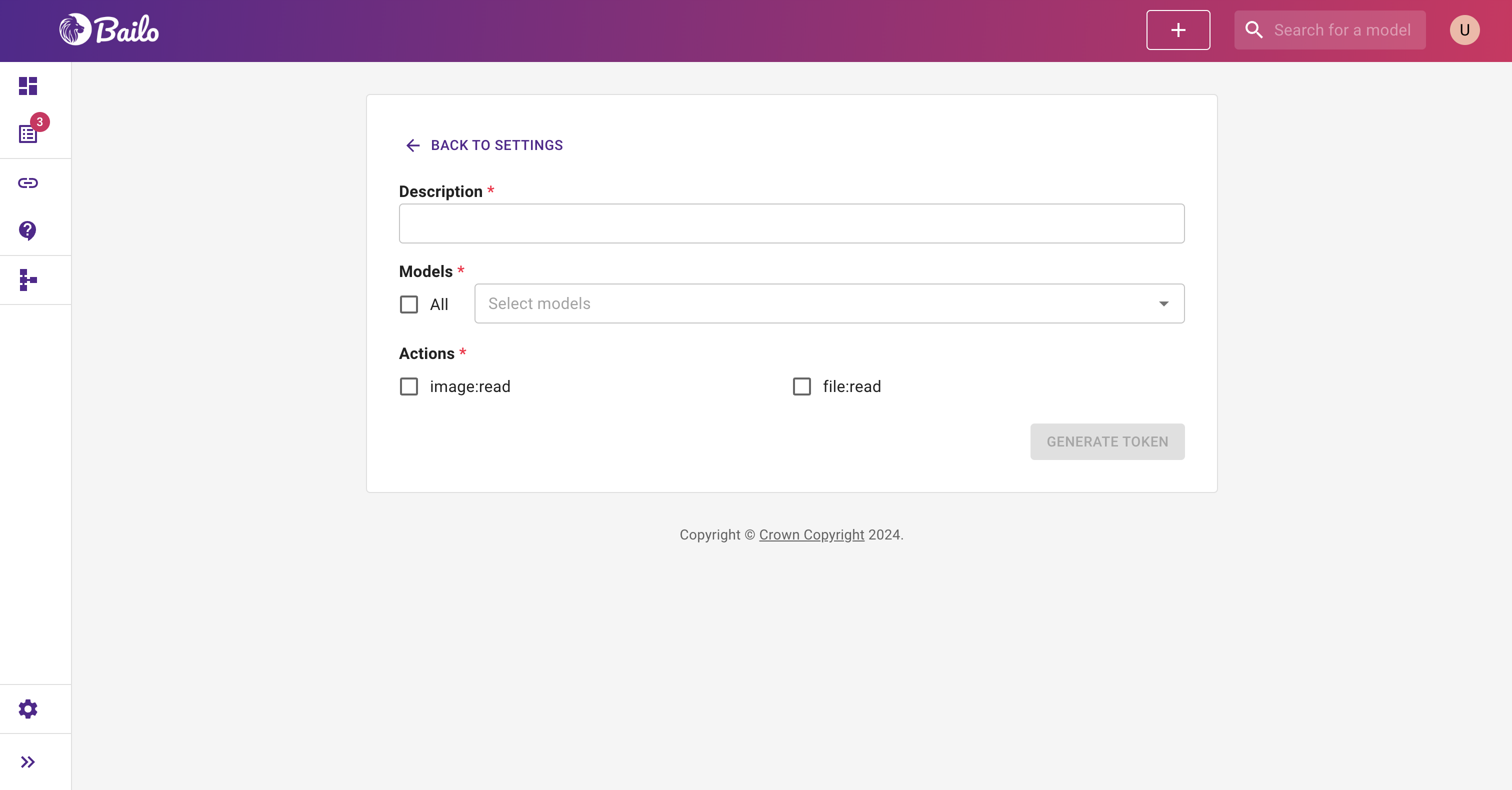Click the plus create button in header
The width and height of the screenshot is (1512, 790).
point(1178,30)
